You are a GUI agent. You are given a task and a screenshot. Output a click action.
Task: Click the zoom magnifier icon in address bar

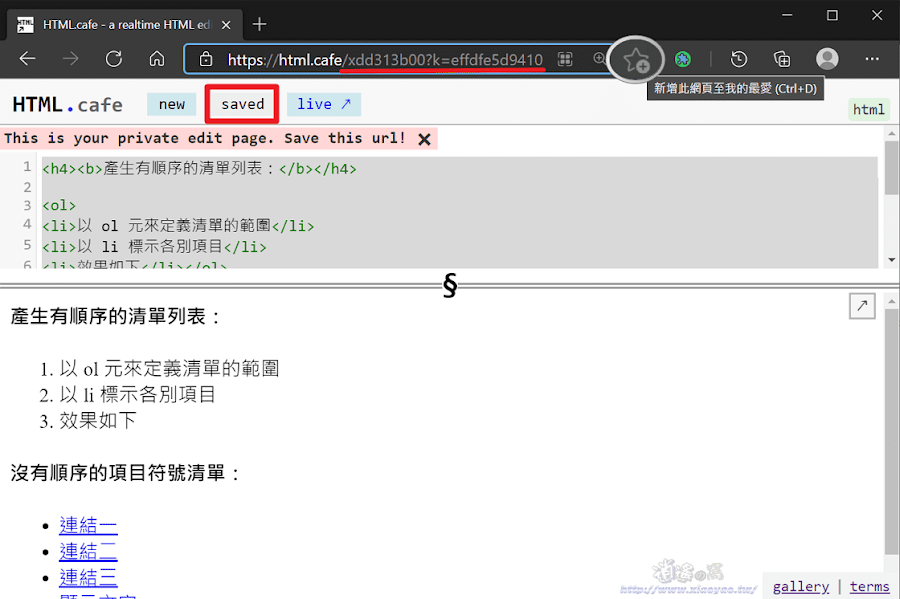(599, 59)
